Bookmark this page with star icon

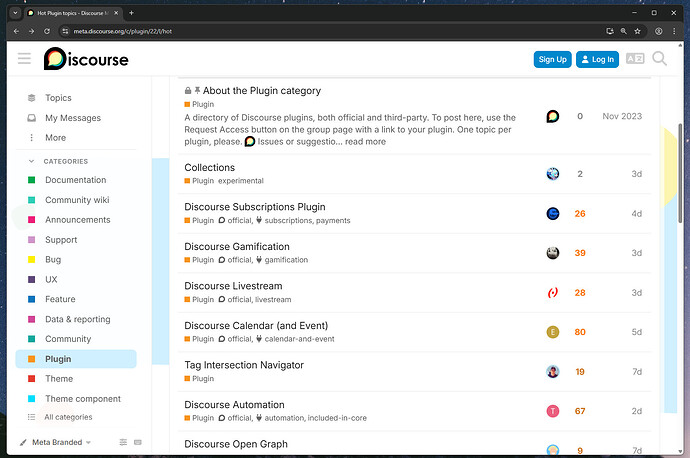point(637,31)
